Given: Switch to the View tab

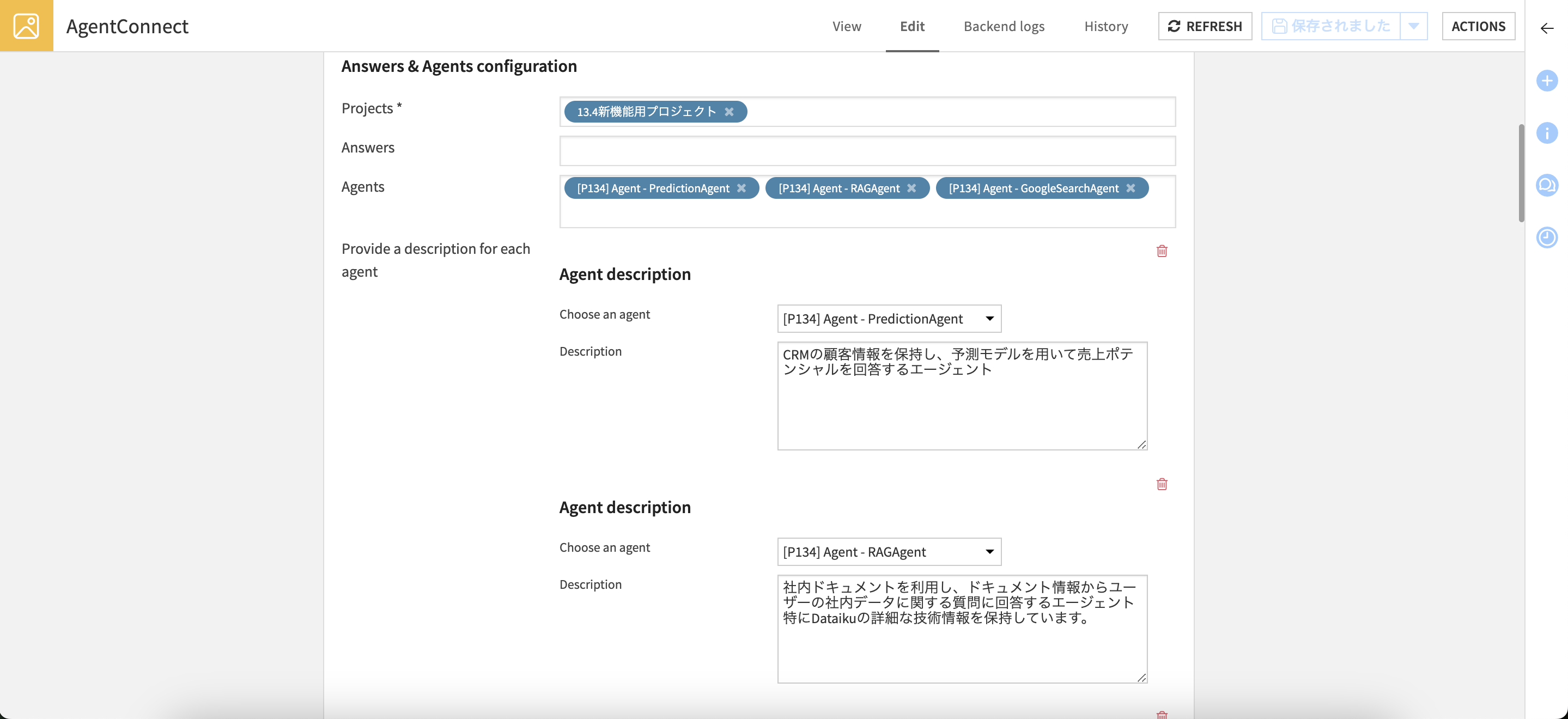Looking at the screenshot, I should point(846,26).
